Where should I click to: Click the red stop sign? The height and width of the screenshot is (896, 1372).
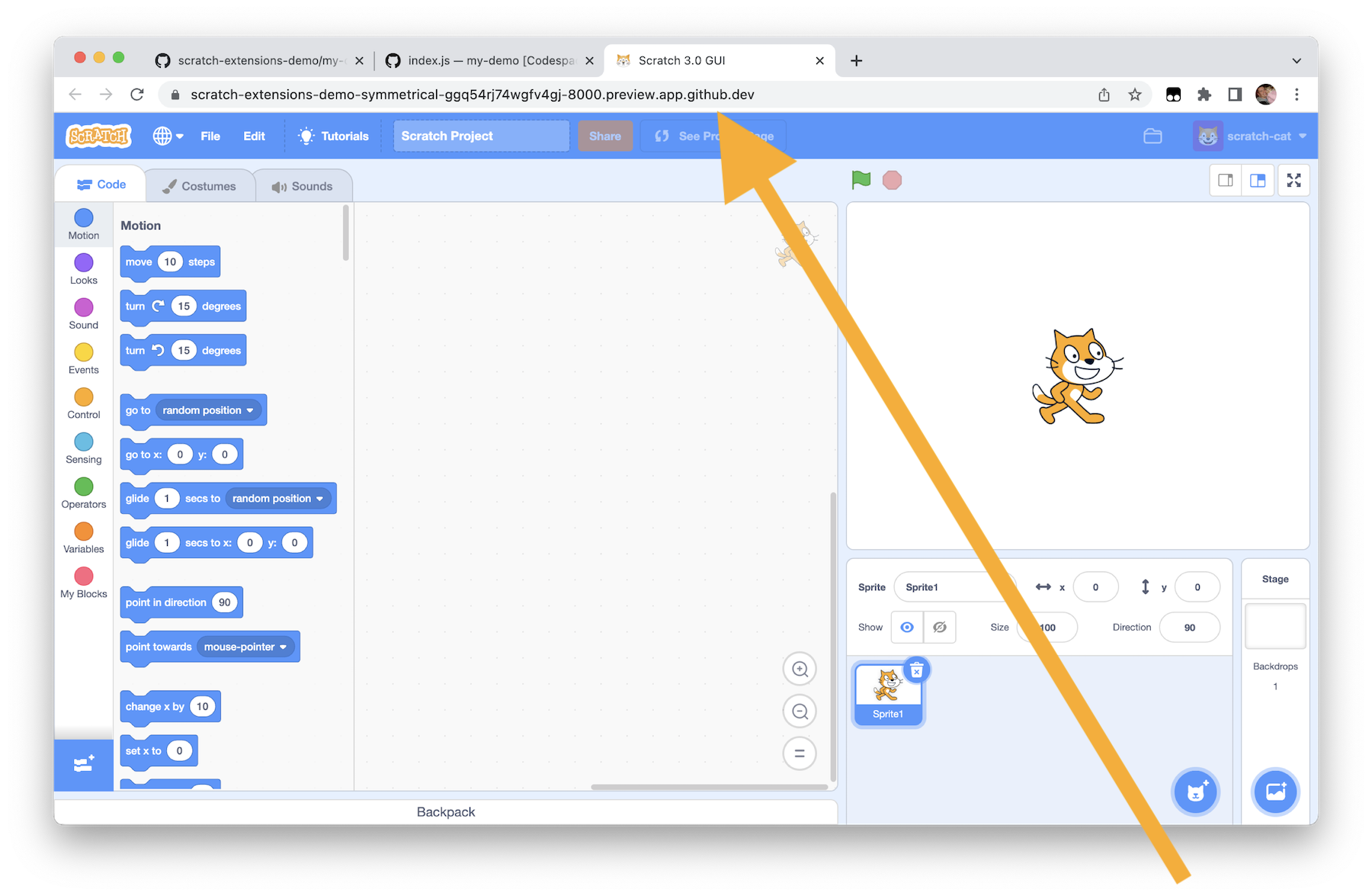point(892,180)
